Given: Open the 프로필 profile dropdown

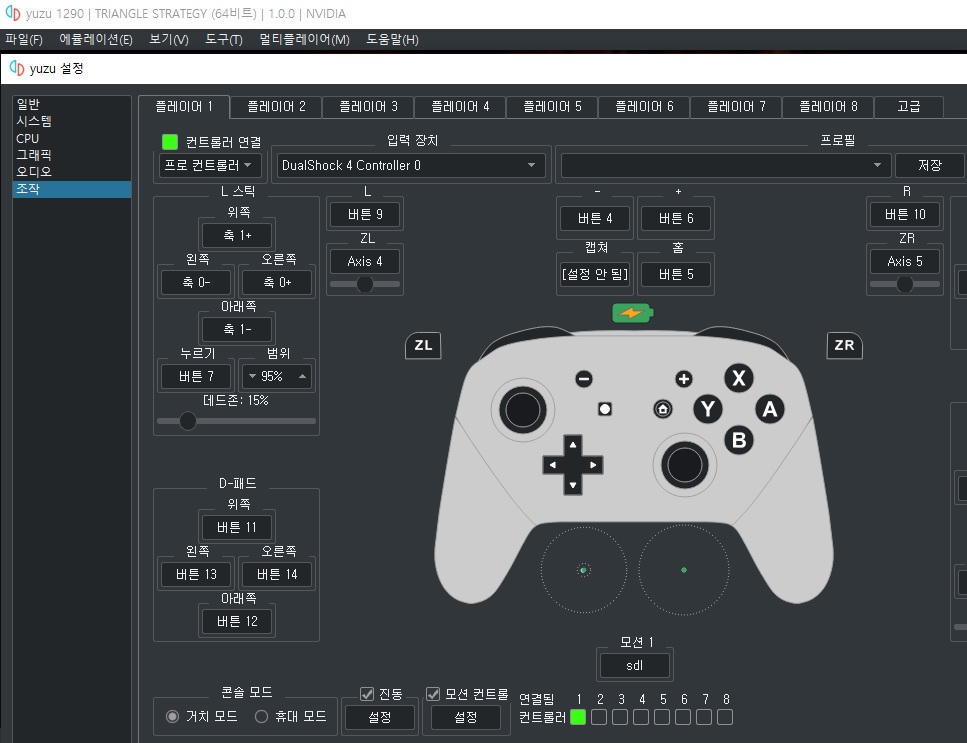Looking at the screenshot, I should click(x=726, y=165).
